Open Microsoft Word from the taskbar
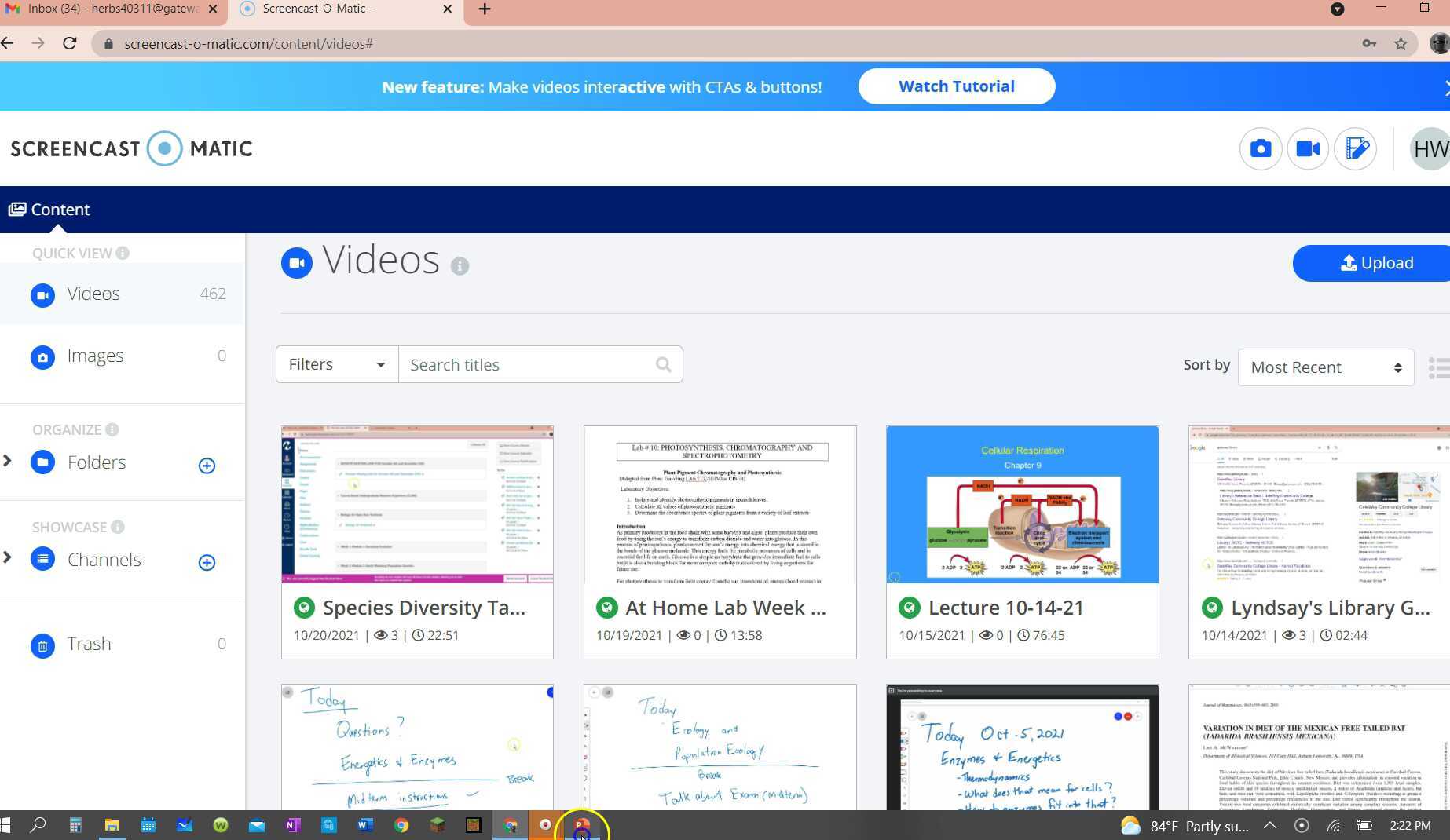 [x=365, y=825]
